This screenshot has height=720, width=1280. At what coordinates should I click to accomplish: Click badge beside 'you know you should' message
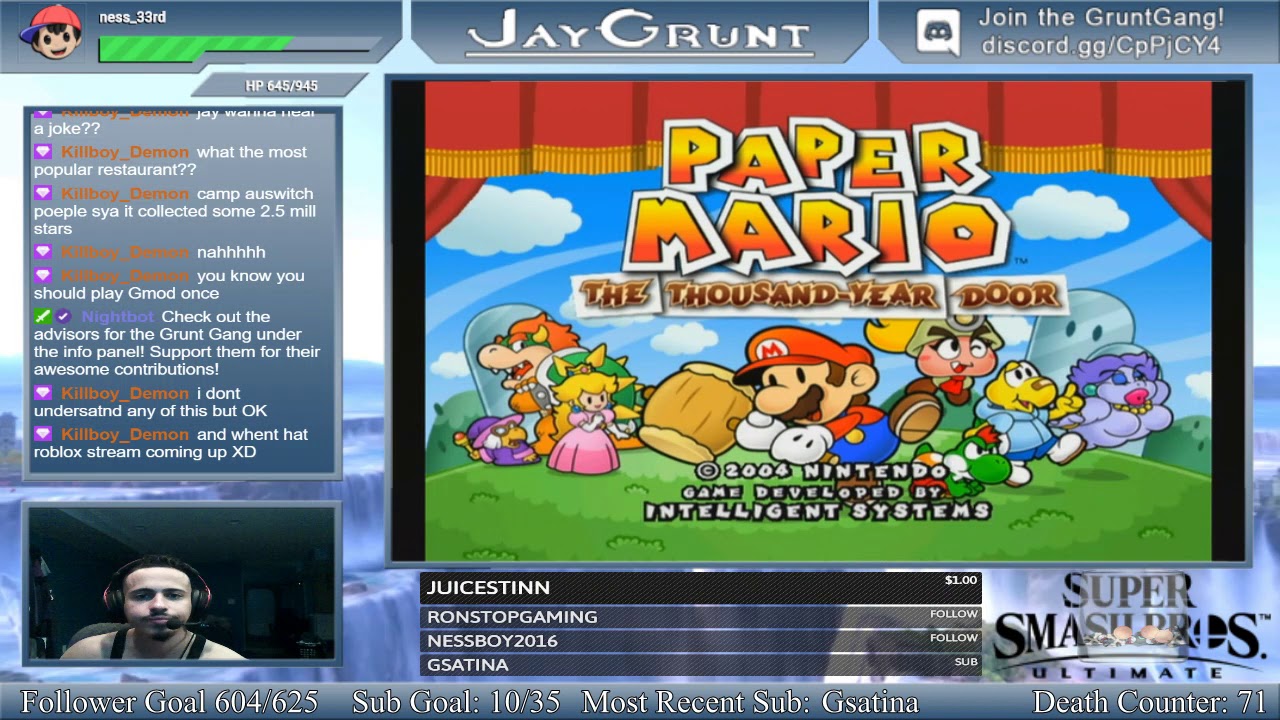pyautogui.click(x=42, y=275)
